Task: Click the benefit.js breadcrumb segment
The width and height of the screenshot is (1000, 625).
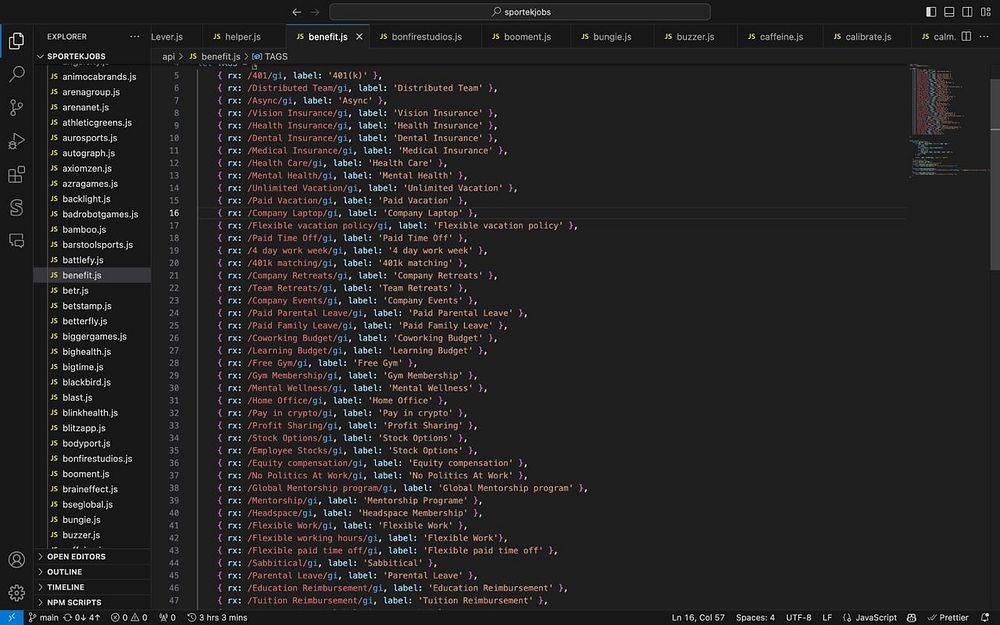Action: [x=215, y=56]
